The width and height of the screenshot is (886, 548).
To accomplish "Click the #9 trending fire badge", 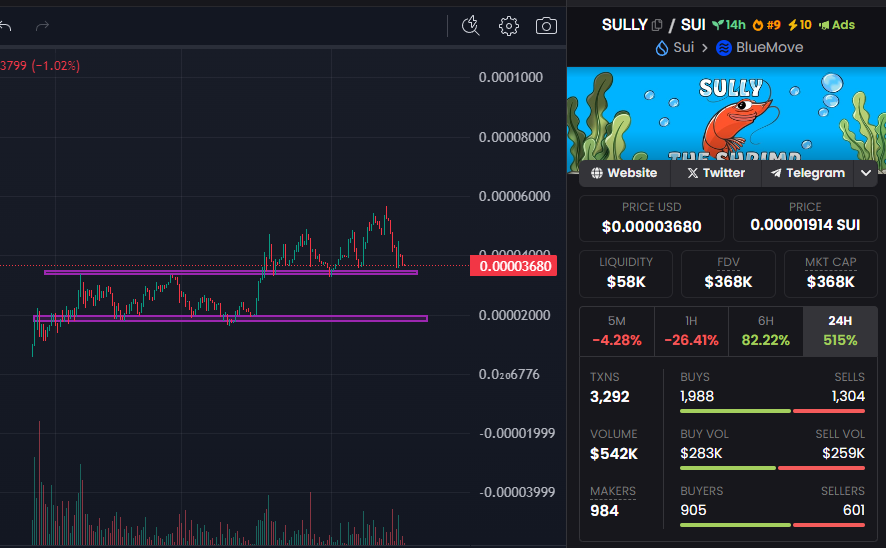I will (x=766, y=25).
